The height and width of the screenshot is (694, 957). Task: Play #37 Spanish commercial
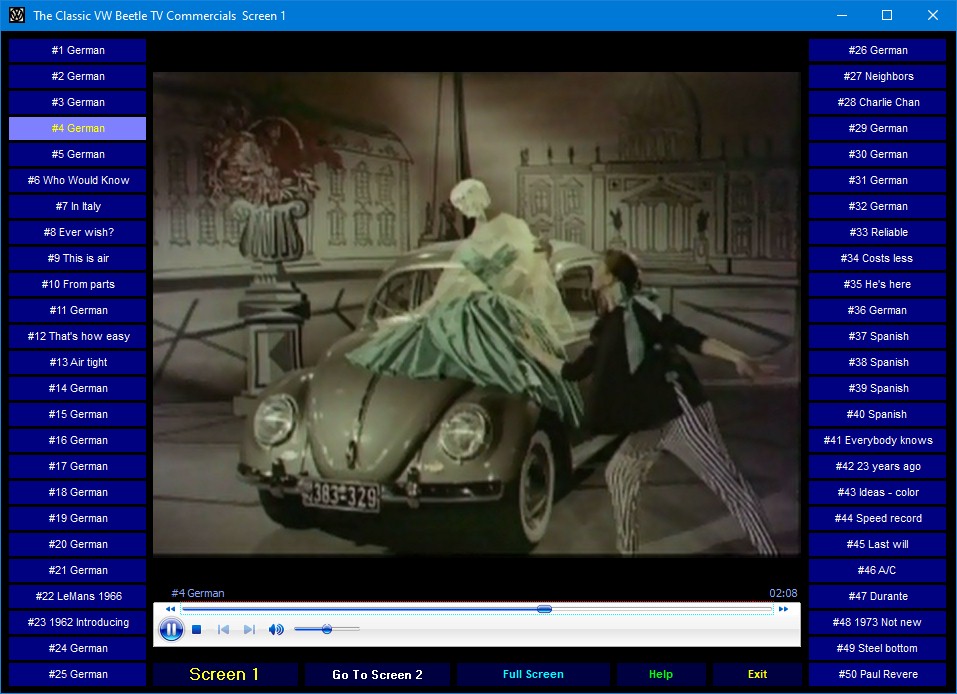coord(877,336)
